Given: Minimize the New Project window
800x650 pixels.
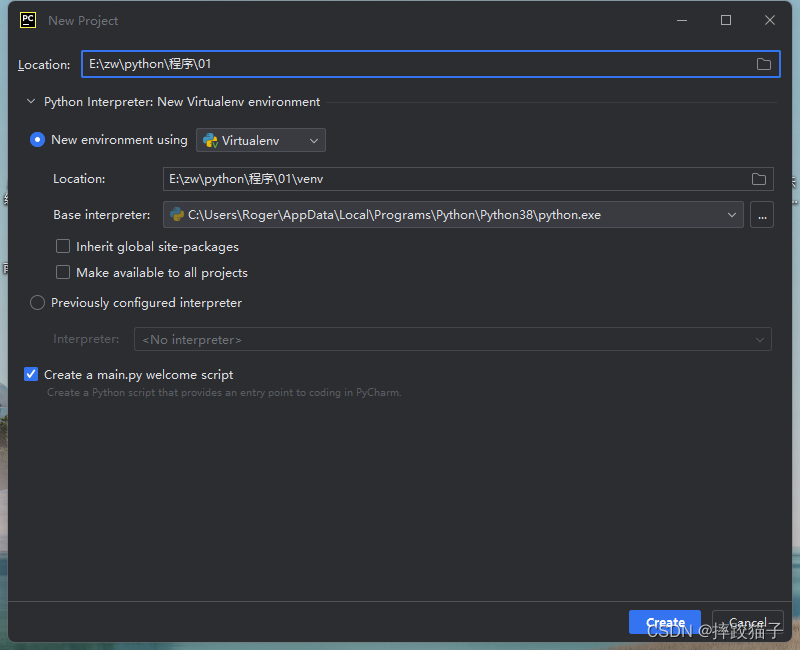Looking at the screenshot, I should 682,20.
